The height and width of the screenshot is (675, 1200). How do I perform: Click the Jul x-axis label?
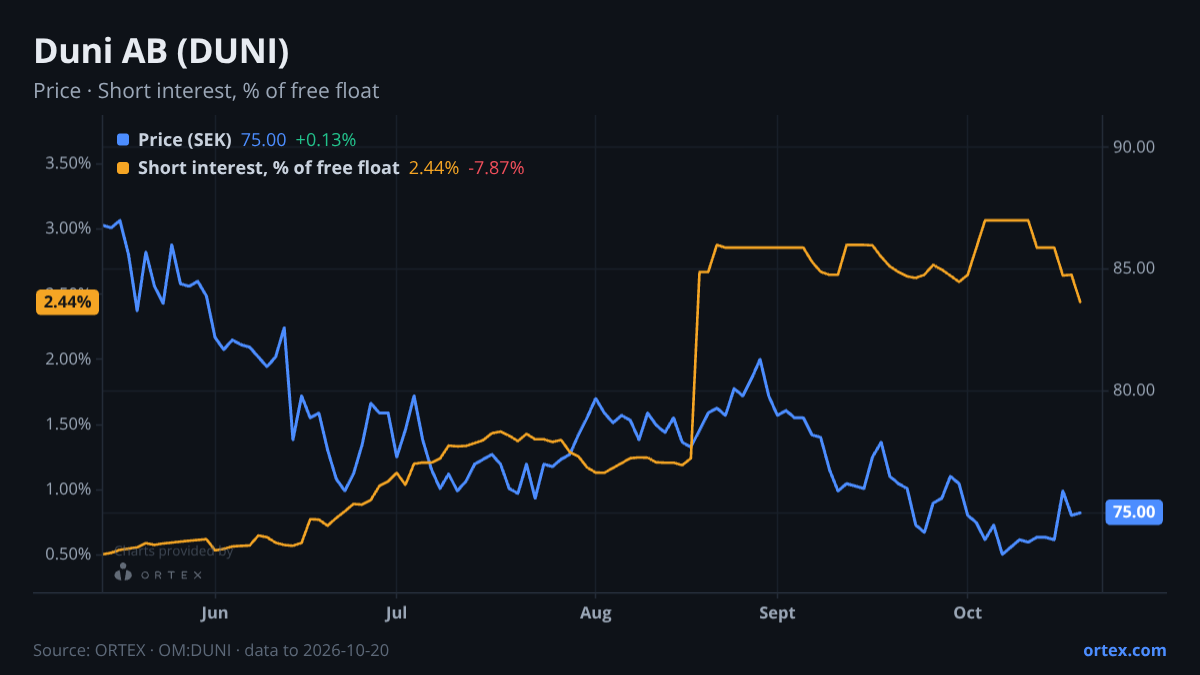click(x=397, y=613)
